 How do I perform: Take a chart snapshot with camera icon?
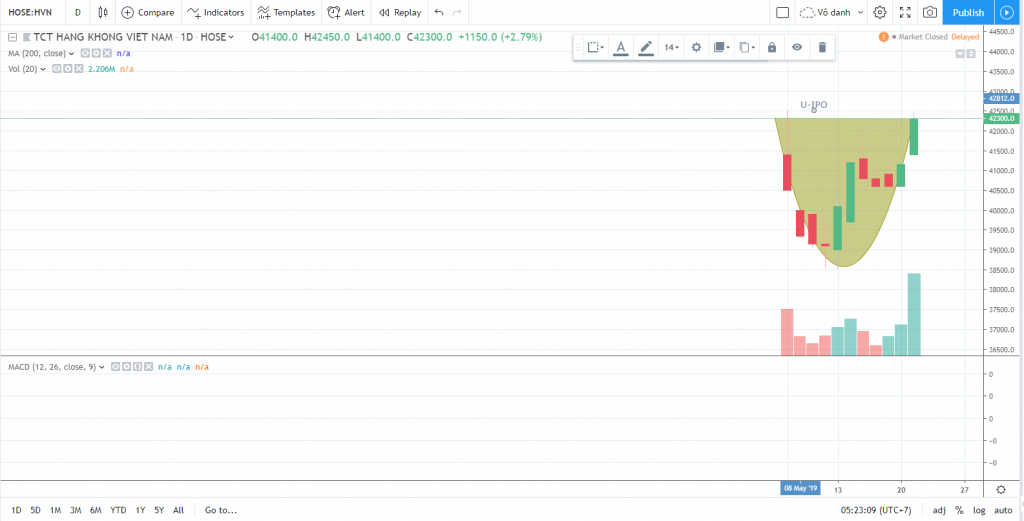coord(930,12)
